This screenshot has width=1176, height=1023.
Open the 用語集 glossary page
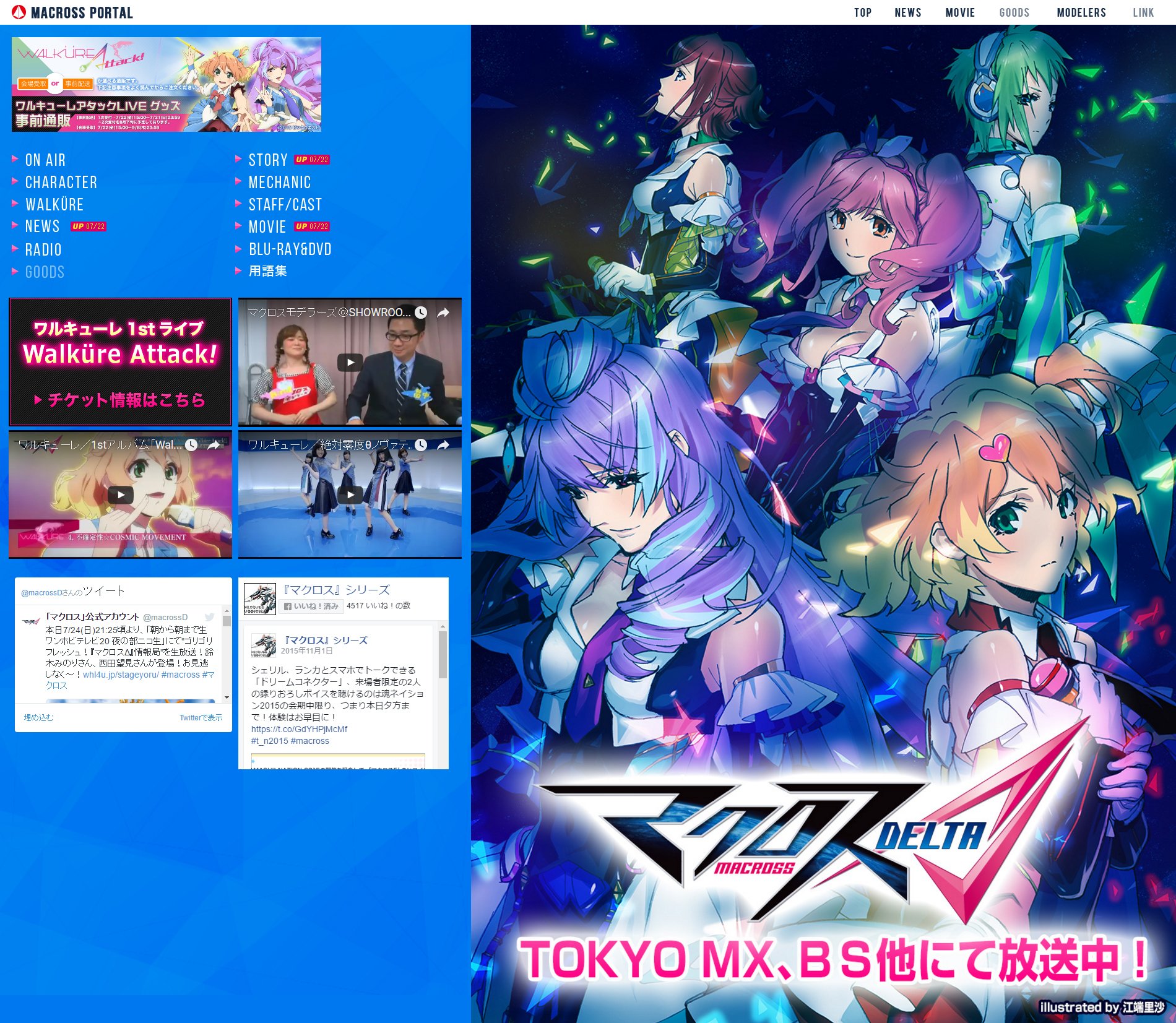[x=268, y=271]
